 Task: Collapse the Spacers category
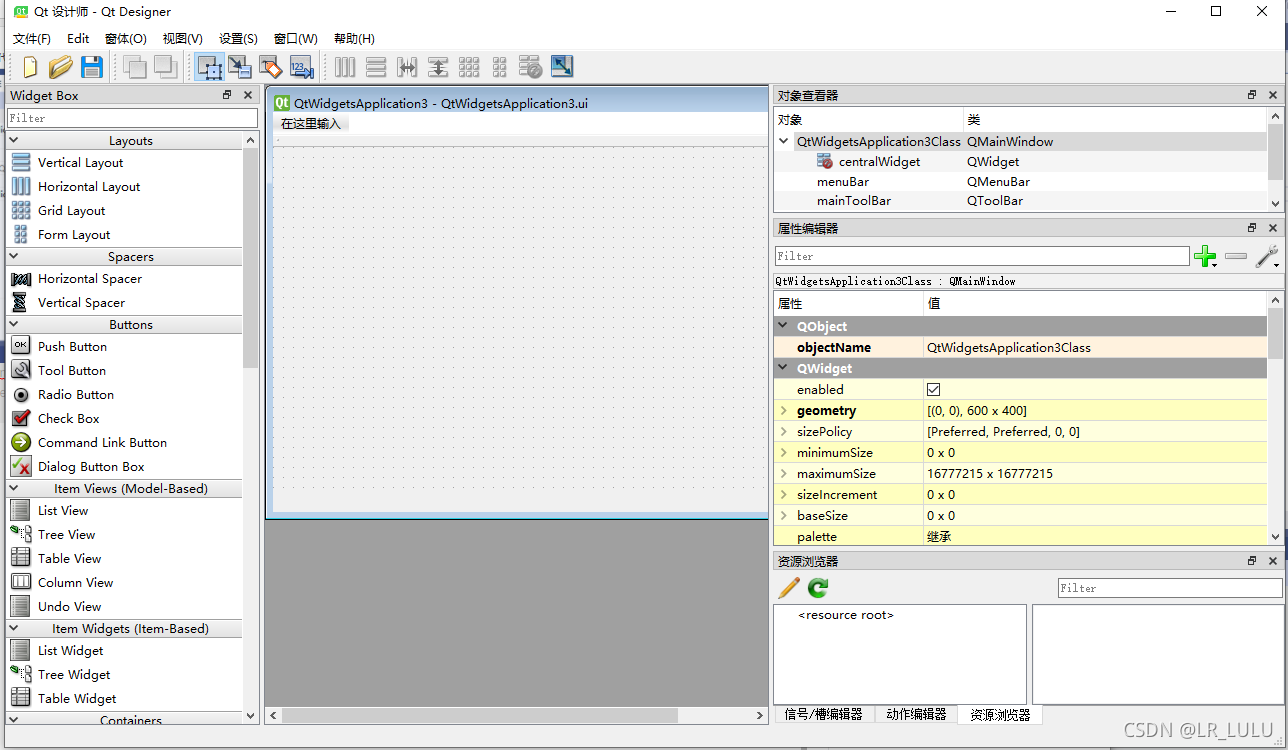14,257
